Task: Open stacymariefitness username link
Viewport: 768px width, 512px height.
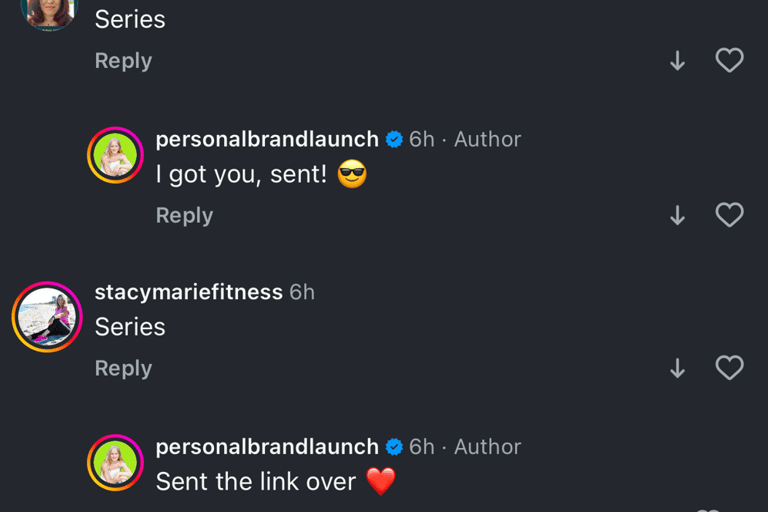Action: tap(188, 292)
